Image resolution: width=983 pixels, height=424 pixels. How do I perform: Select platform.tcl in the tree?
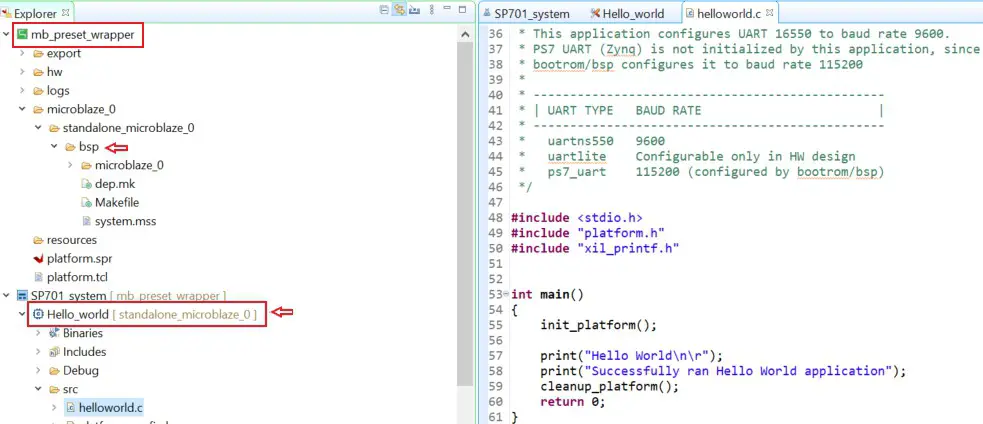(x=78, y=277)
